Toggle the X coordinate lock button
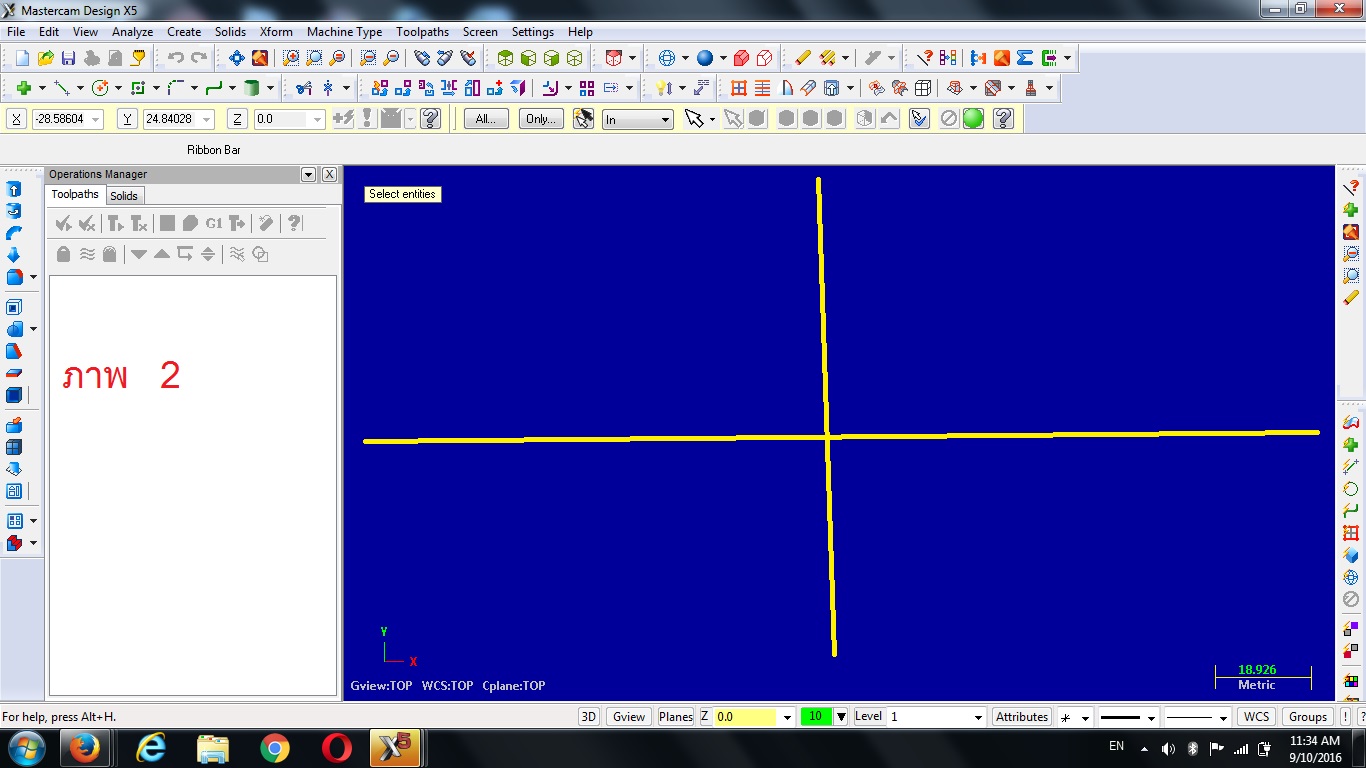1366x768 pixels. [x=17, y=119]
